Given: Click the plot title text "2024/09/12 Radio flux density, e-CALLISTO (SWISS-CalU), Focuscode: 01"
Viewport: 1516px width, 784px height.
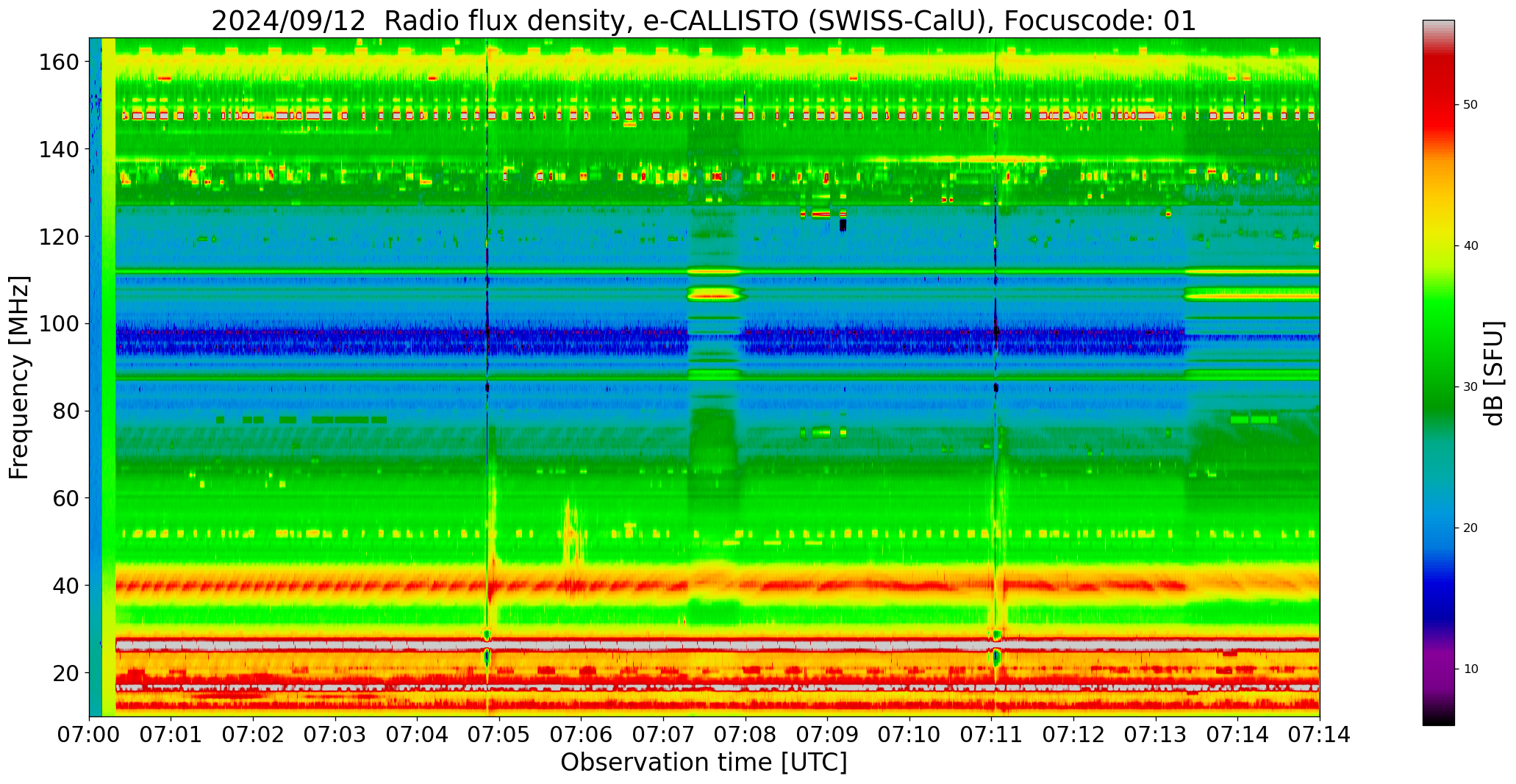Looking at the screenshot, I should 704,21.
